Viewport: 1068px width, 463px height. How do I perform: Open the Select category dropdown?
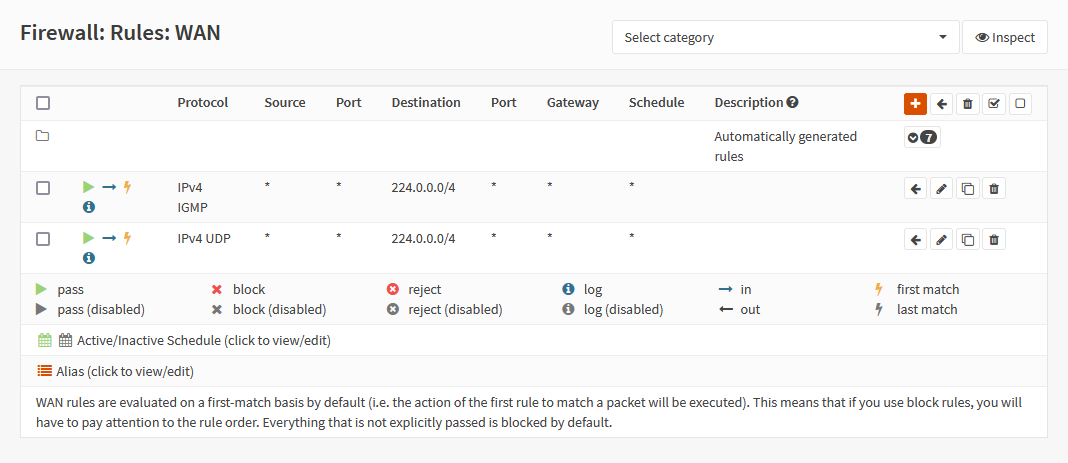tap(785, 37)
